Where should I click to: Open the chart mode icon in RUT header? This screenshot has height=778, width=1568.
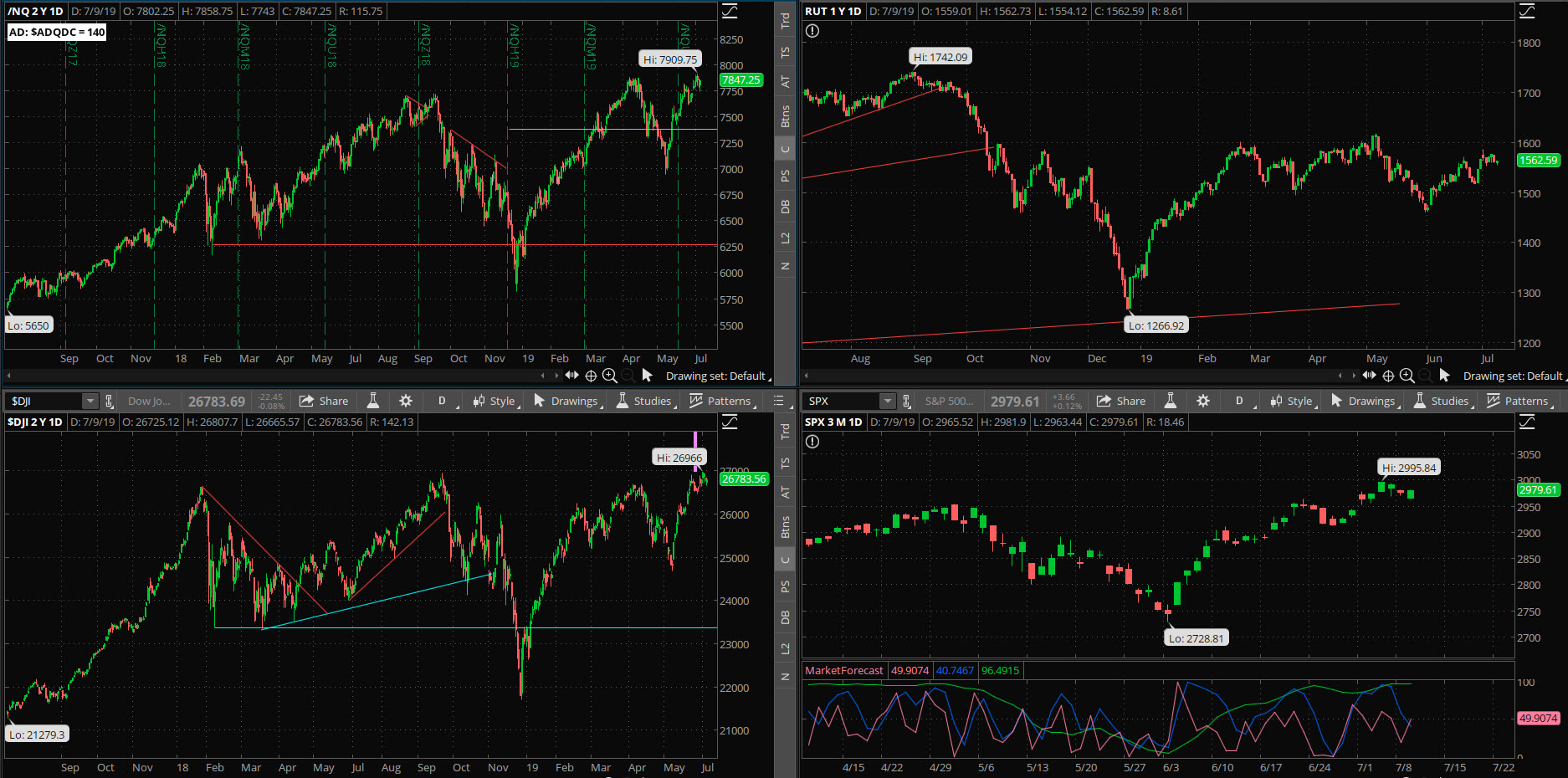coord(1527,11)
